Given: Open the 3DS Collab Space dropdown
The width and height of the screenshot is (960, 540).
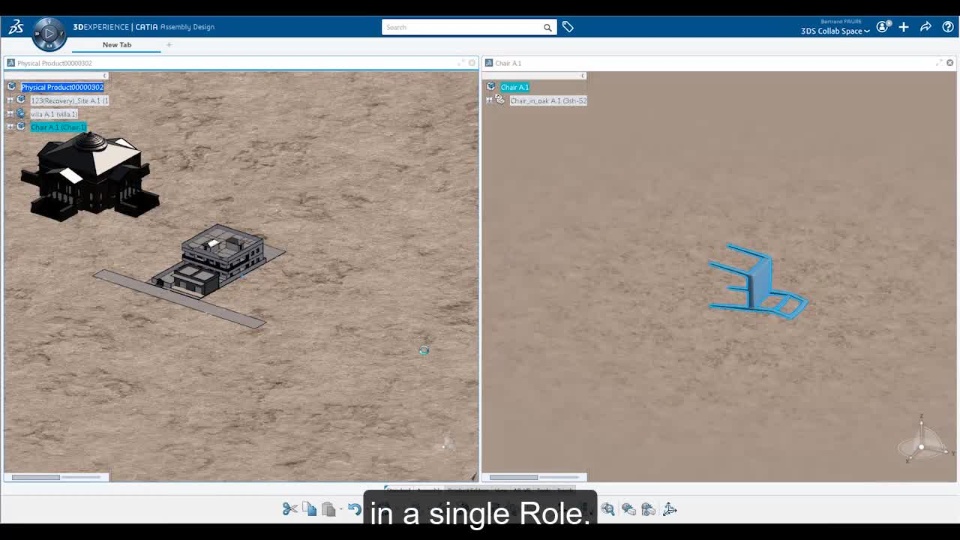Looking at the screenshot, I should pos(835,31).
